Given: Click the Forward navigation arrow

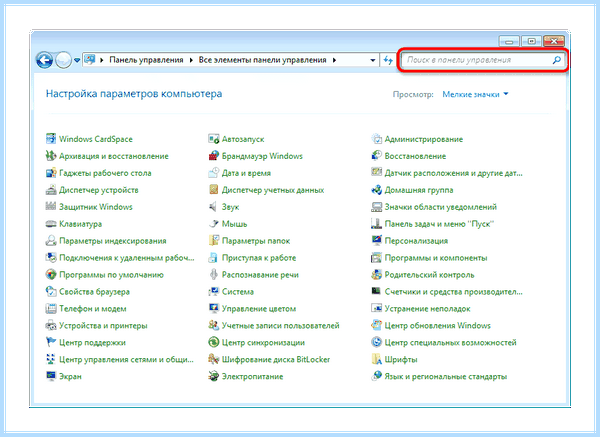Looking at the screenshot, I should pos(63,60).
